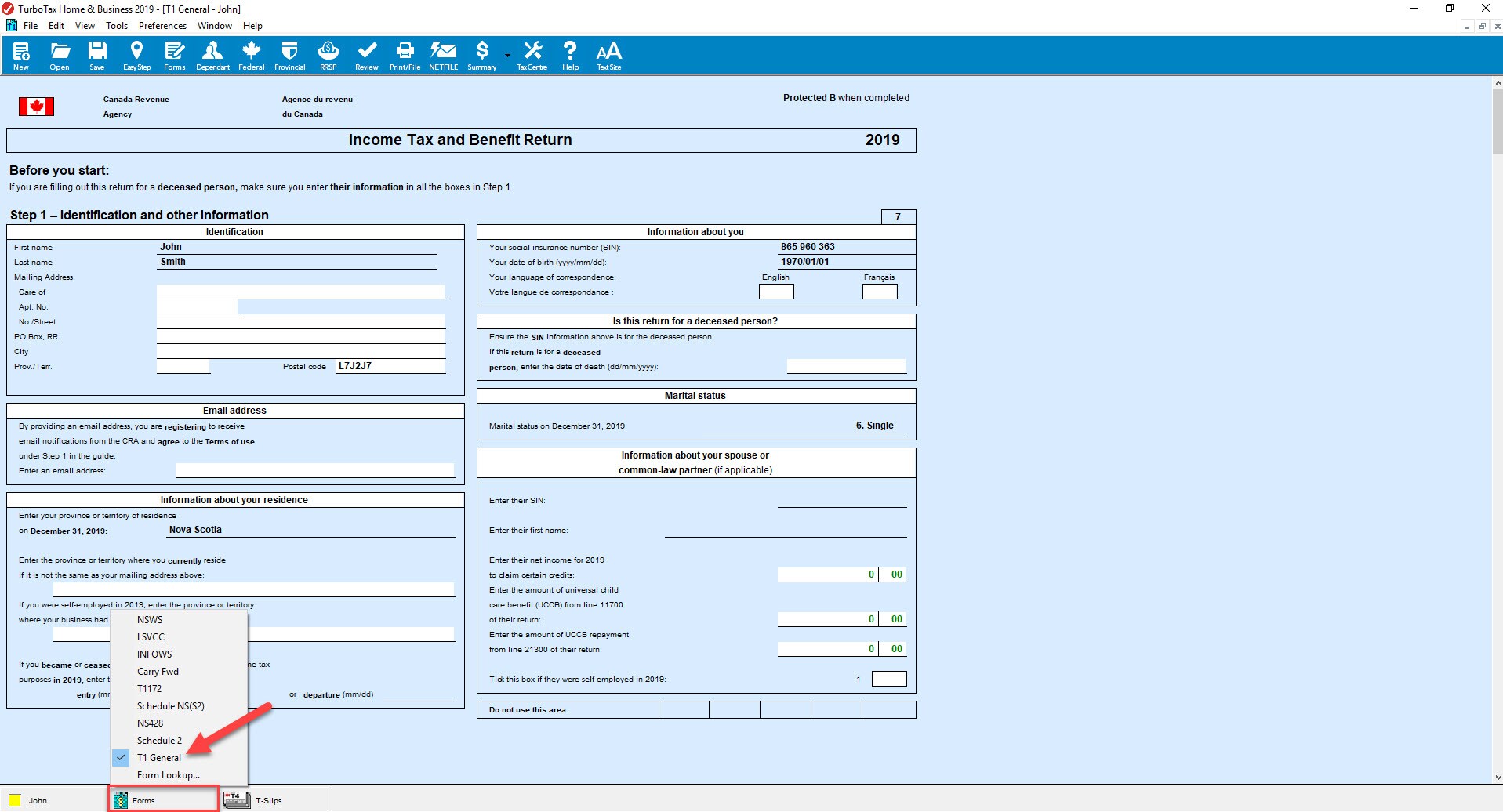Click the Care of address field
This screenshot has height=812, width=1503.
tap(300, 292)
